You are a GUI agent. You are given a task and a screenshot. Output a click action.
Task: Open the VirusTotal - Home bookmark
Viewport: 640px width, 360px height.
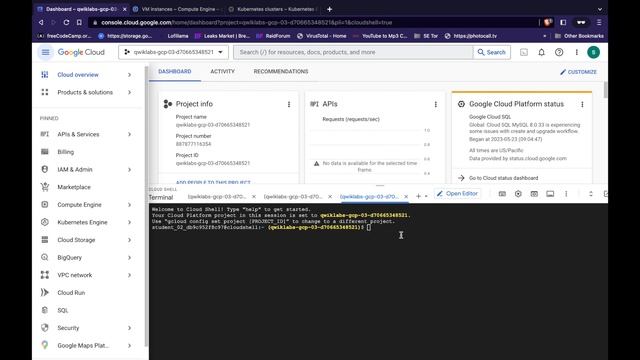322,36
